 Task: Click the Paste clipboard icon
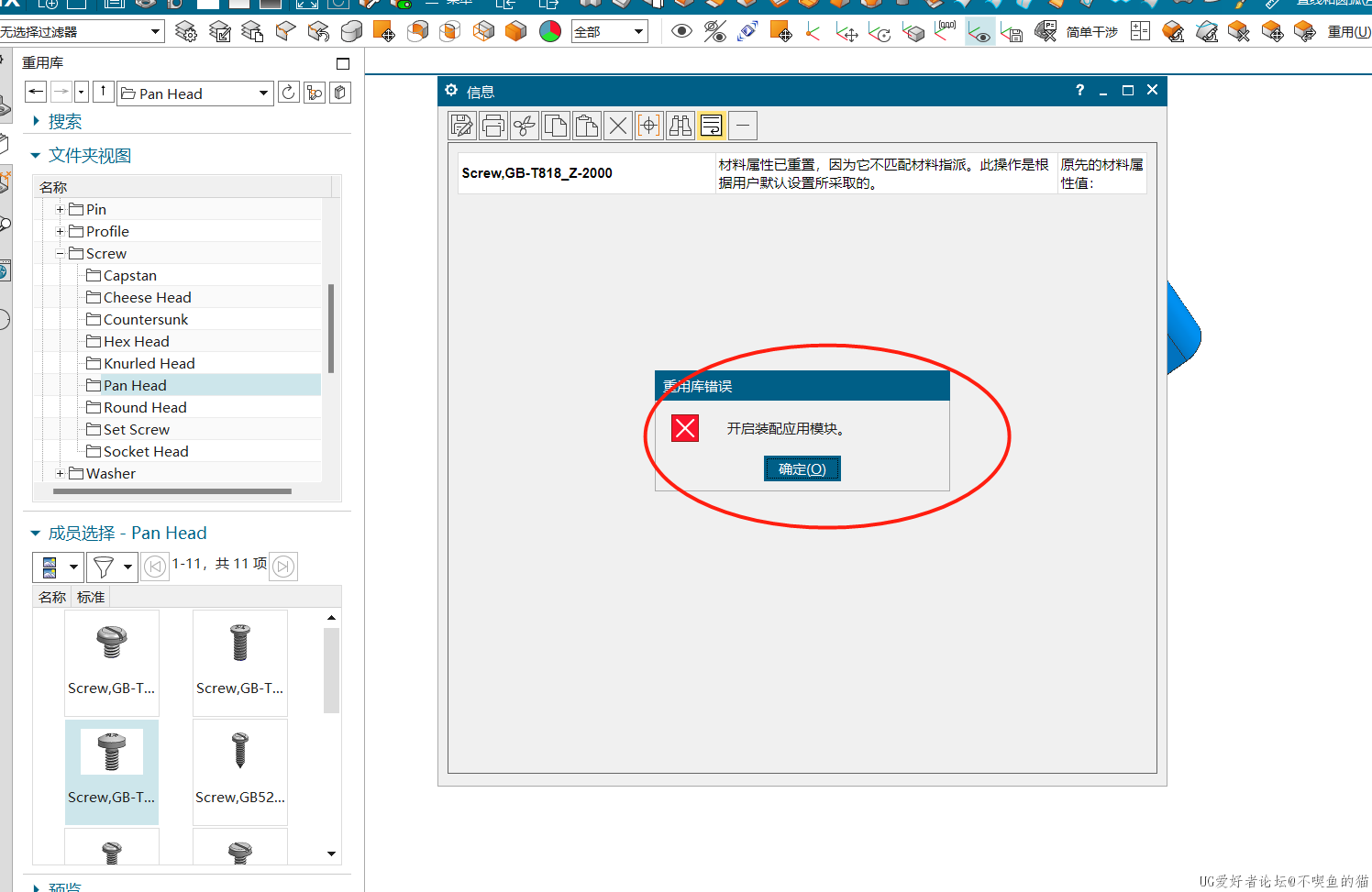(587, 126)
